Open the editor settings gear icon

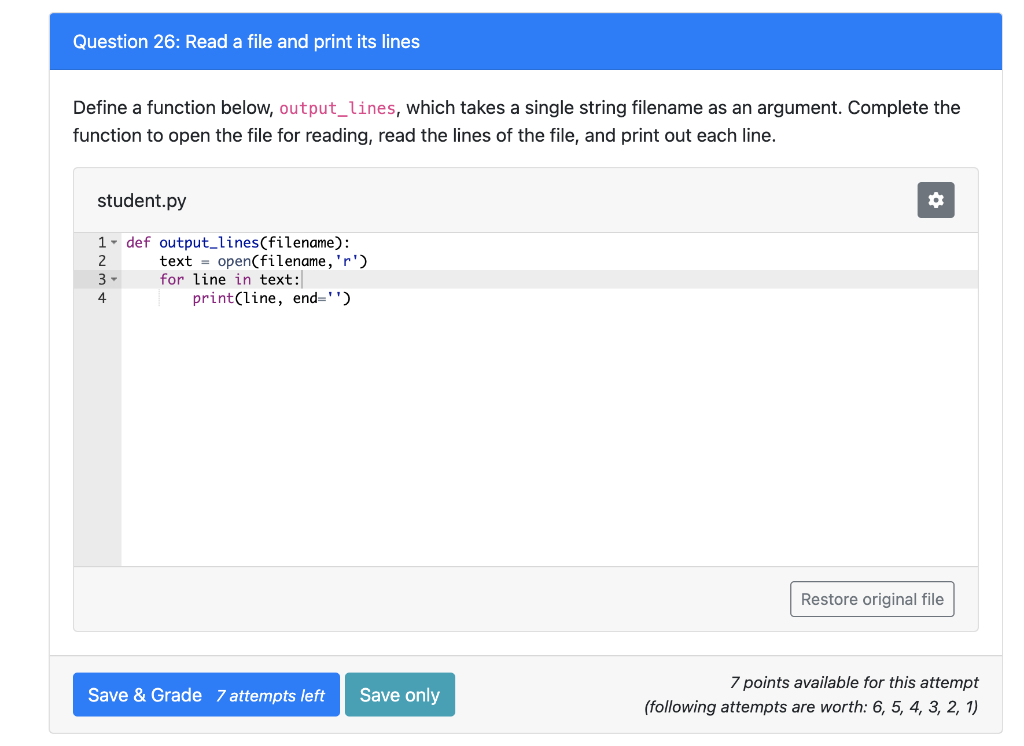(935, 200)
